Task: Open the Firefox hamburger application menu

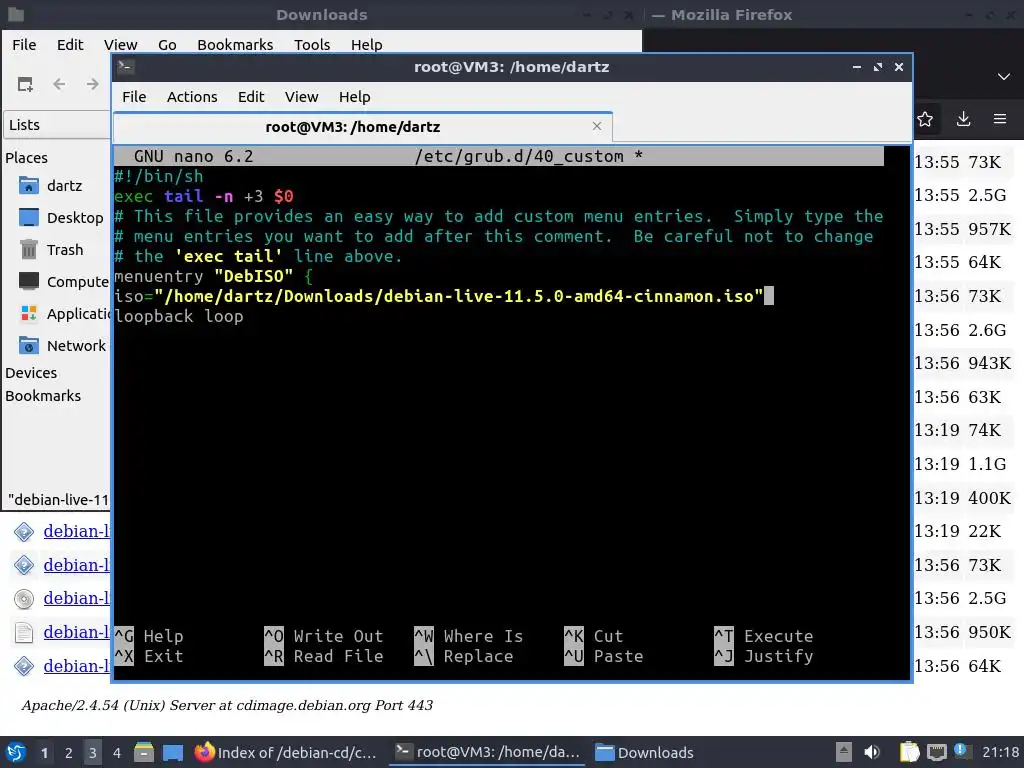Action: click(x=1000, y=119)
